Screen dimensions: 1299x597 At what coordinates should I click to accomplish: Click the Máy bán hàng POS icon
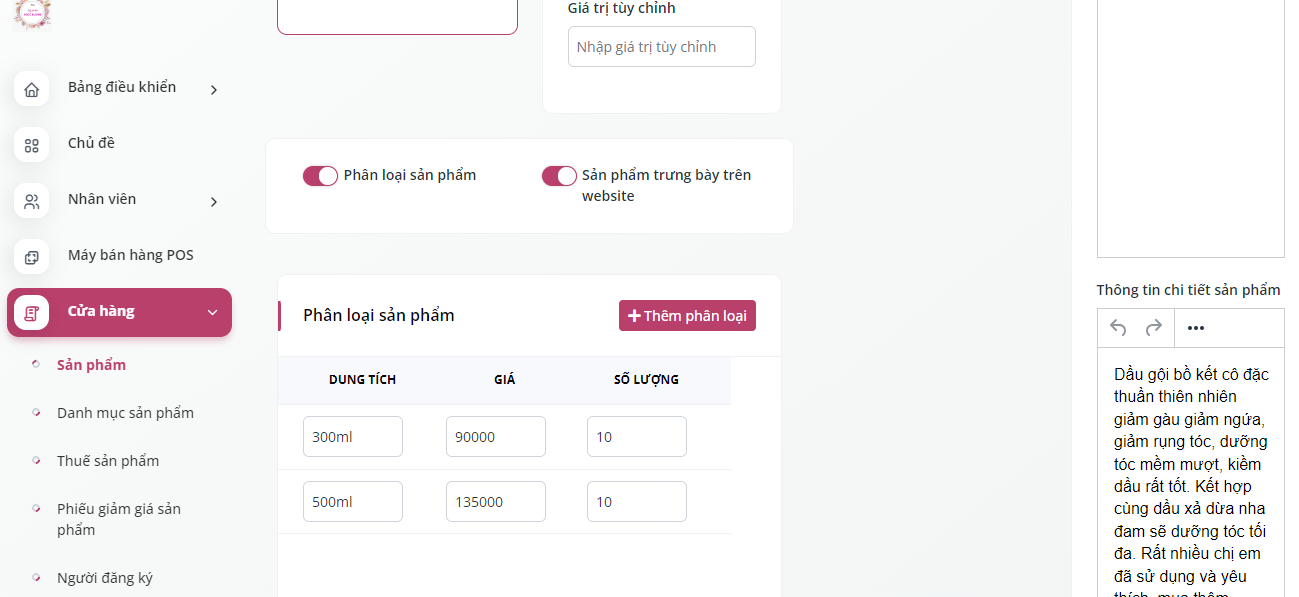click(x=31, y=257)
